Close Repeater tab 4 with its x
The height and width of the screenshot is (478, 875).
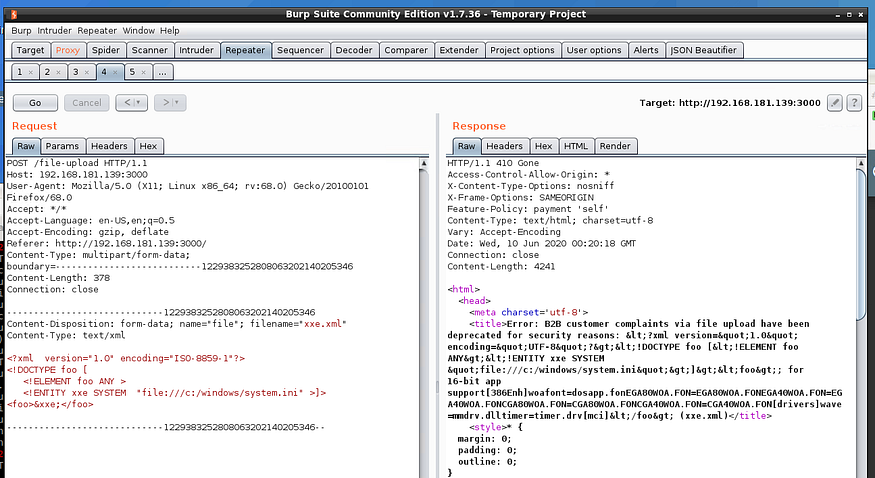pyautogui.click(x=115, y=72)
